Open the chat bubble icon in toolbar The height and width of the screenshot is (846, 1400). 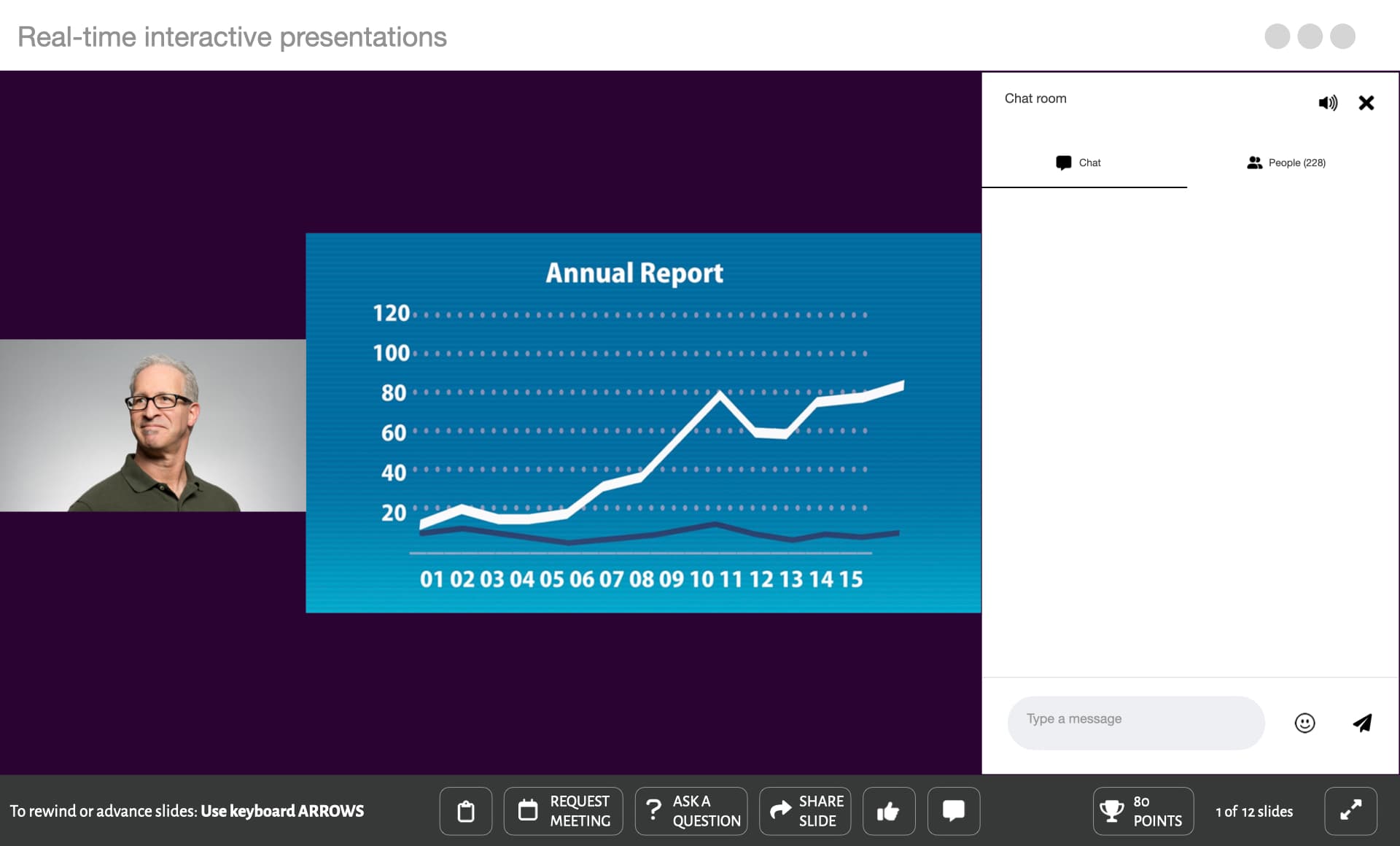click(953, 811)
